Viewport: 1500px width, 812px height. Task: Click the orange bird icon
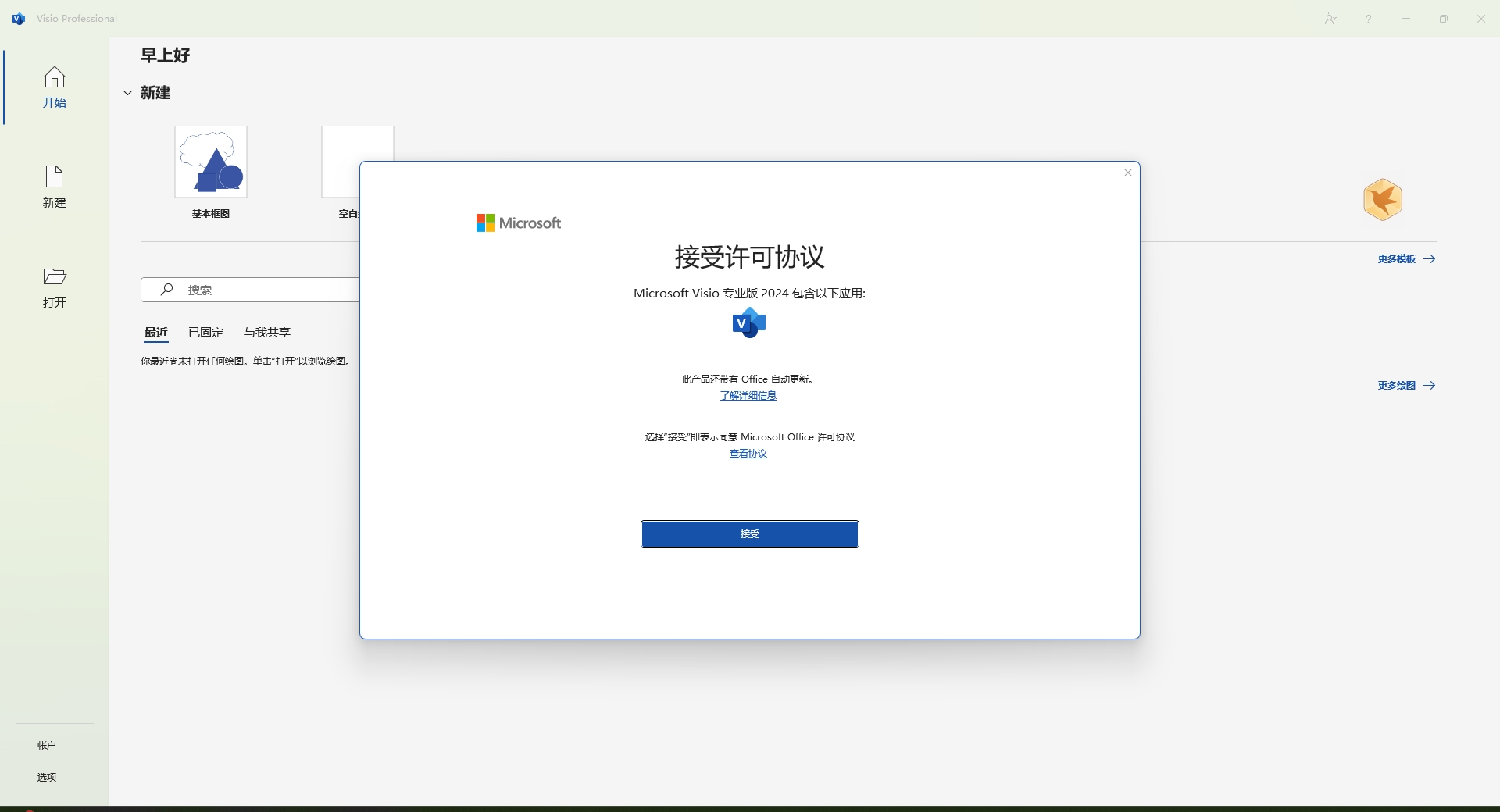(1382, 200)
